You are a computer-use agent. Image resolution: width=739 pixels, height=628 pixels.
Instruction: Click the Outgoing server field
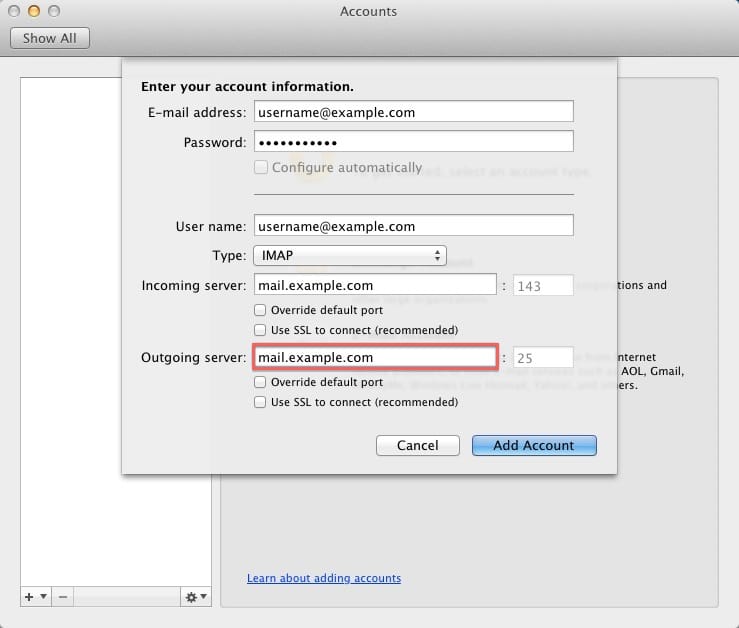[x=375, y=357]
